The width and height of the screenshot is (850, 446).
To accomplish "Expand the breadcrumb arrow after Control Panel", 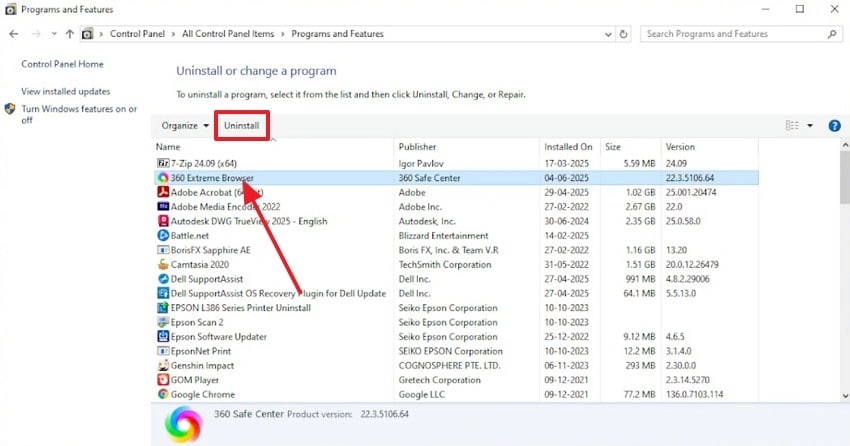I will point(173,34).
